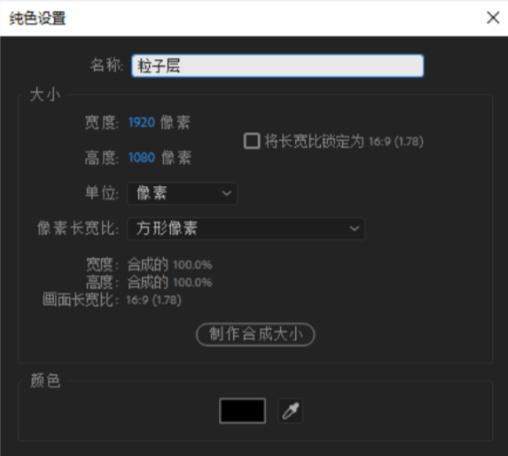This screenshot has height=456, width=508.
Task: Click the 将长宽比锁定为 16:9 (1.78) label text
Action: point(344,141)
